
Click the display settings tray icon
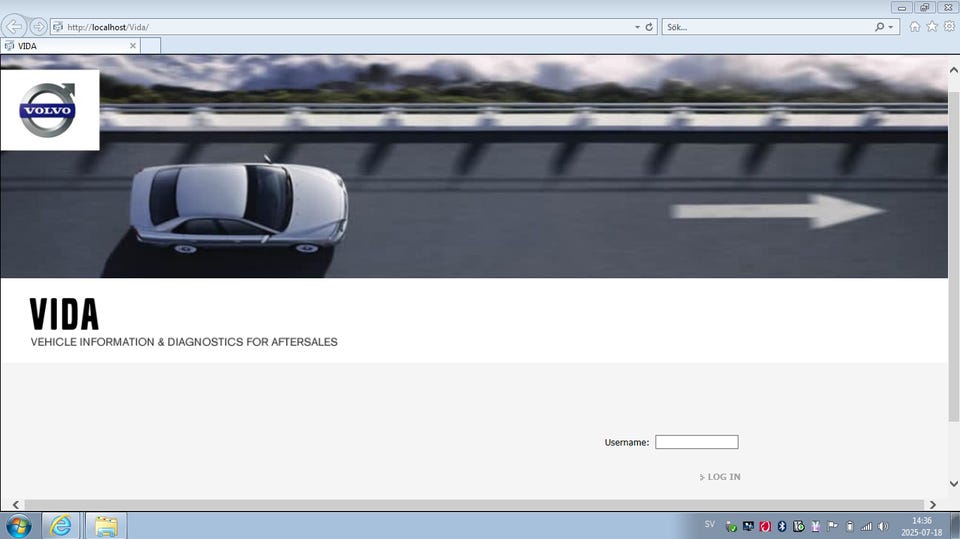click(x=748, y=526)
